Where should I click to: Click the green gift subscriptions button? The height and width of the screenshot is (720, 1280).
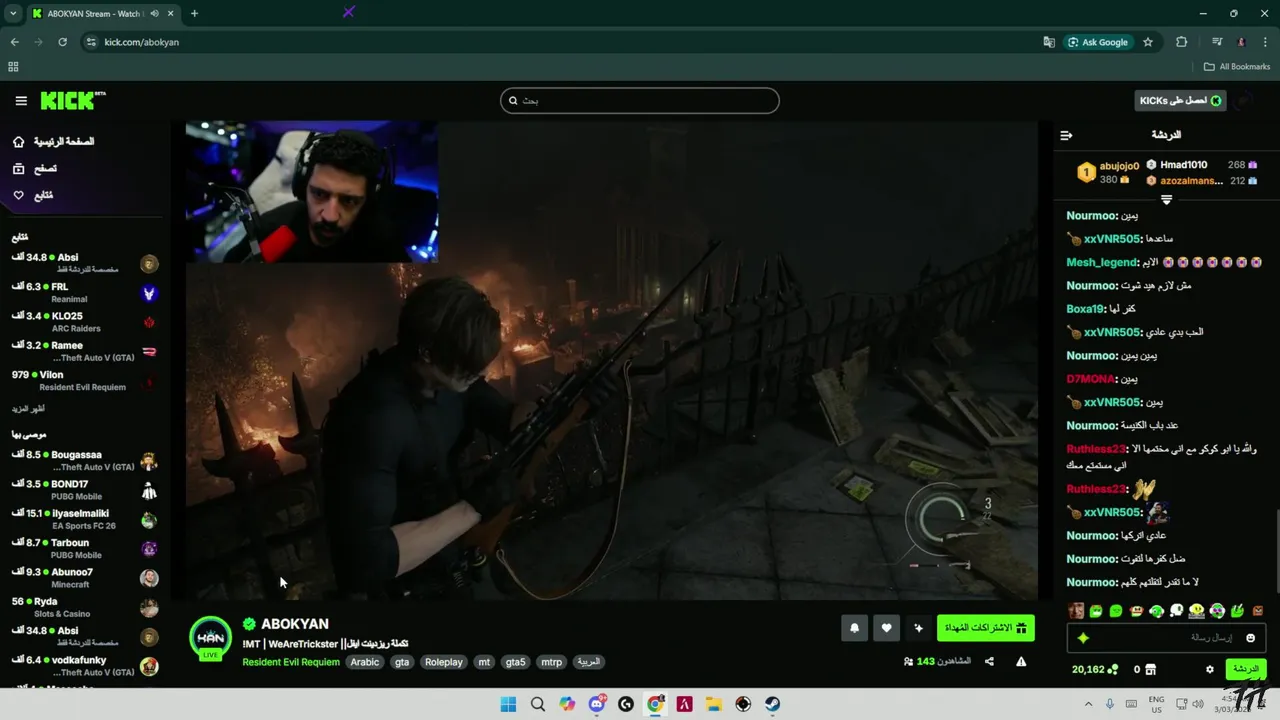[986, 628]
